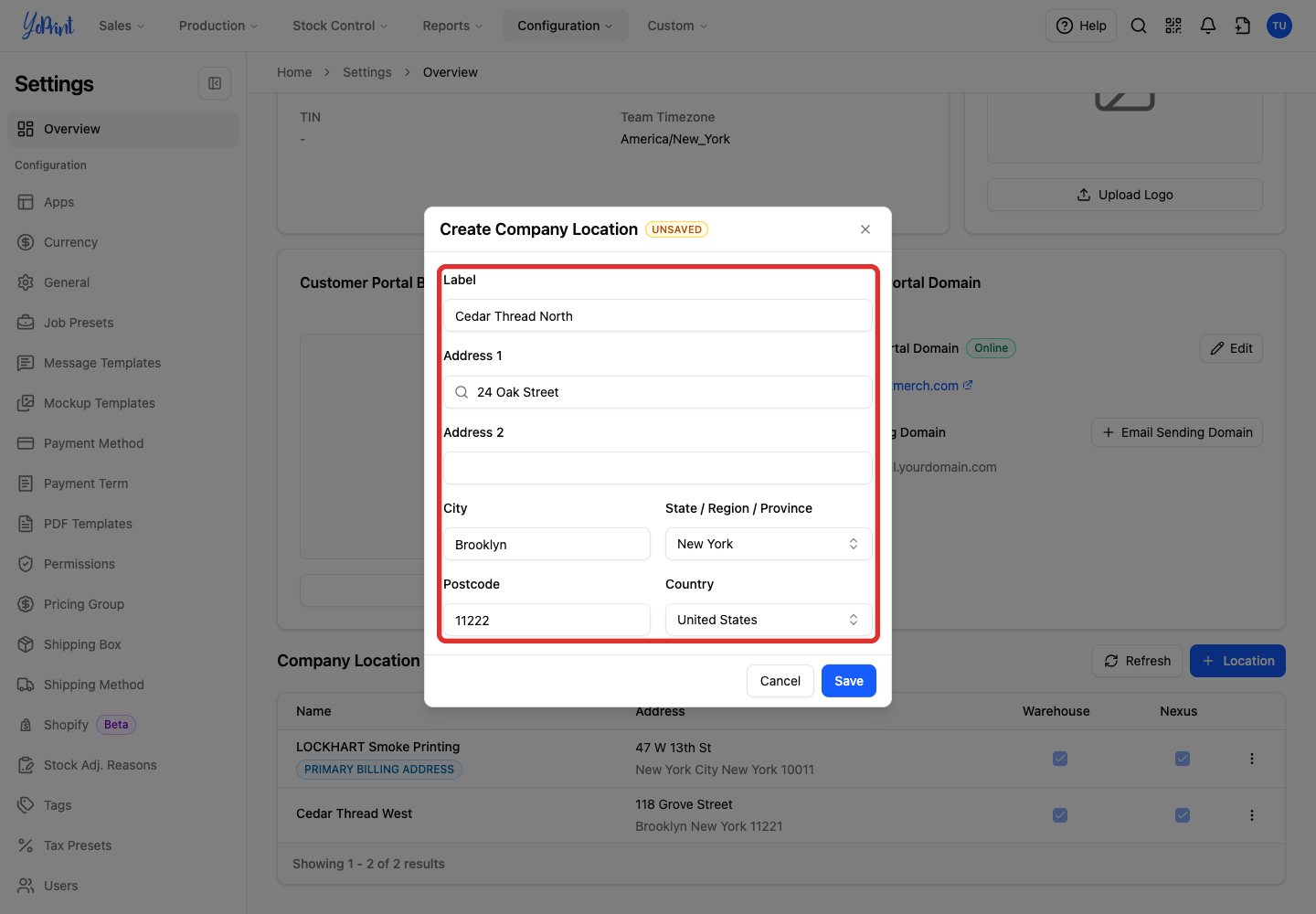Viewport: 1316px width, 914px height.
Task: Close the Create Company Location dialog
Action: click(x=865, y=229)
